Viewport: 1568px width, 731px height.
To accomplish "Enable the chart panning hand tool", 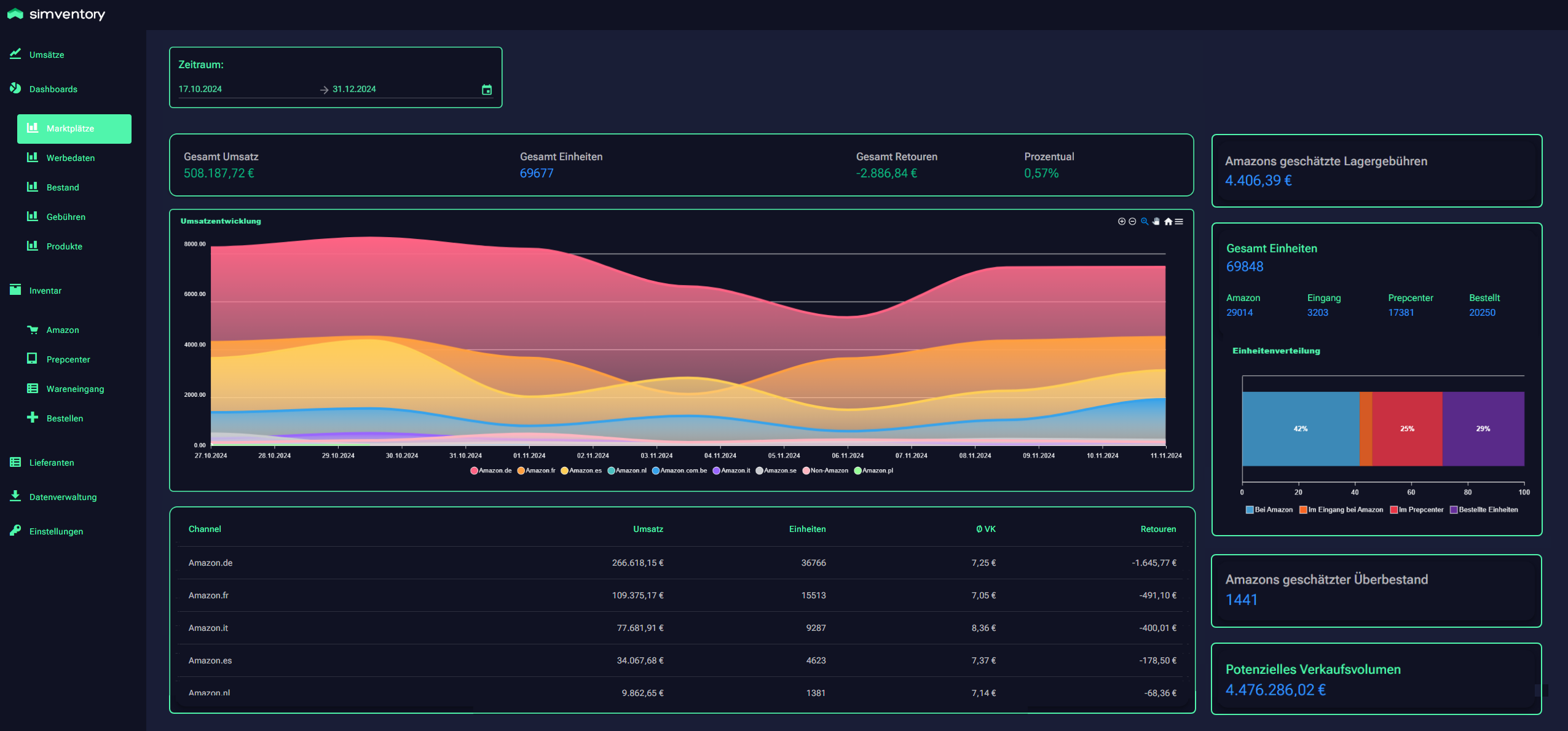I will click(1156, 222).
